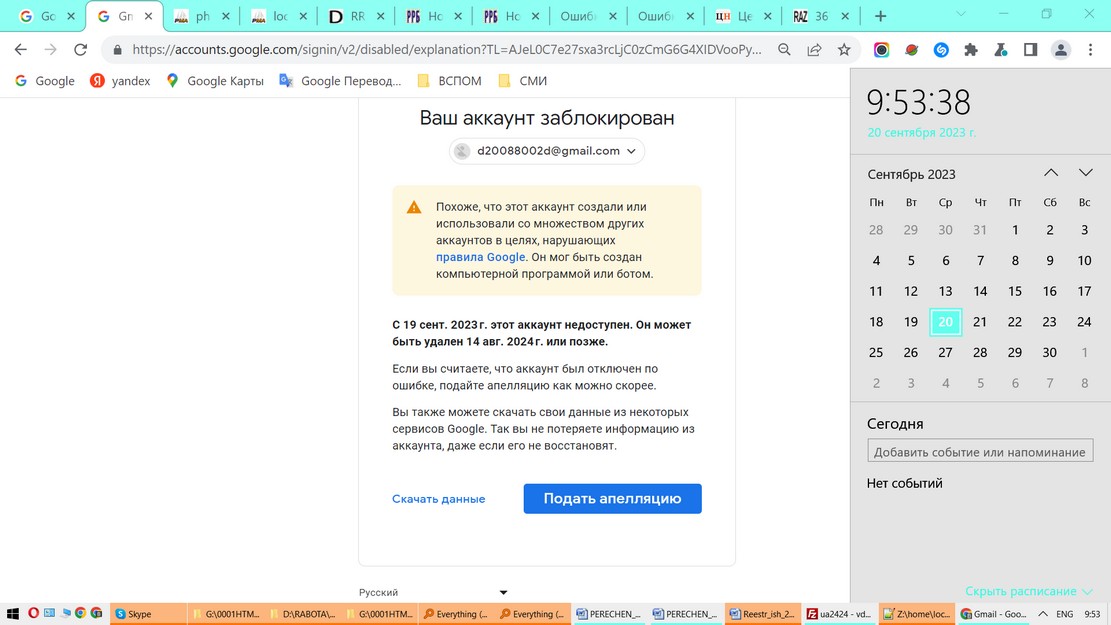Open the zoom magnifier in the address bar

coord(784,50)
